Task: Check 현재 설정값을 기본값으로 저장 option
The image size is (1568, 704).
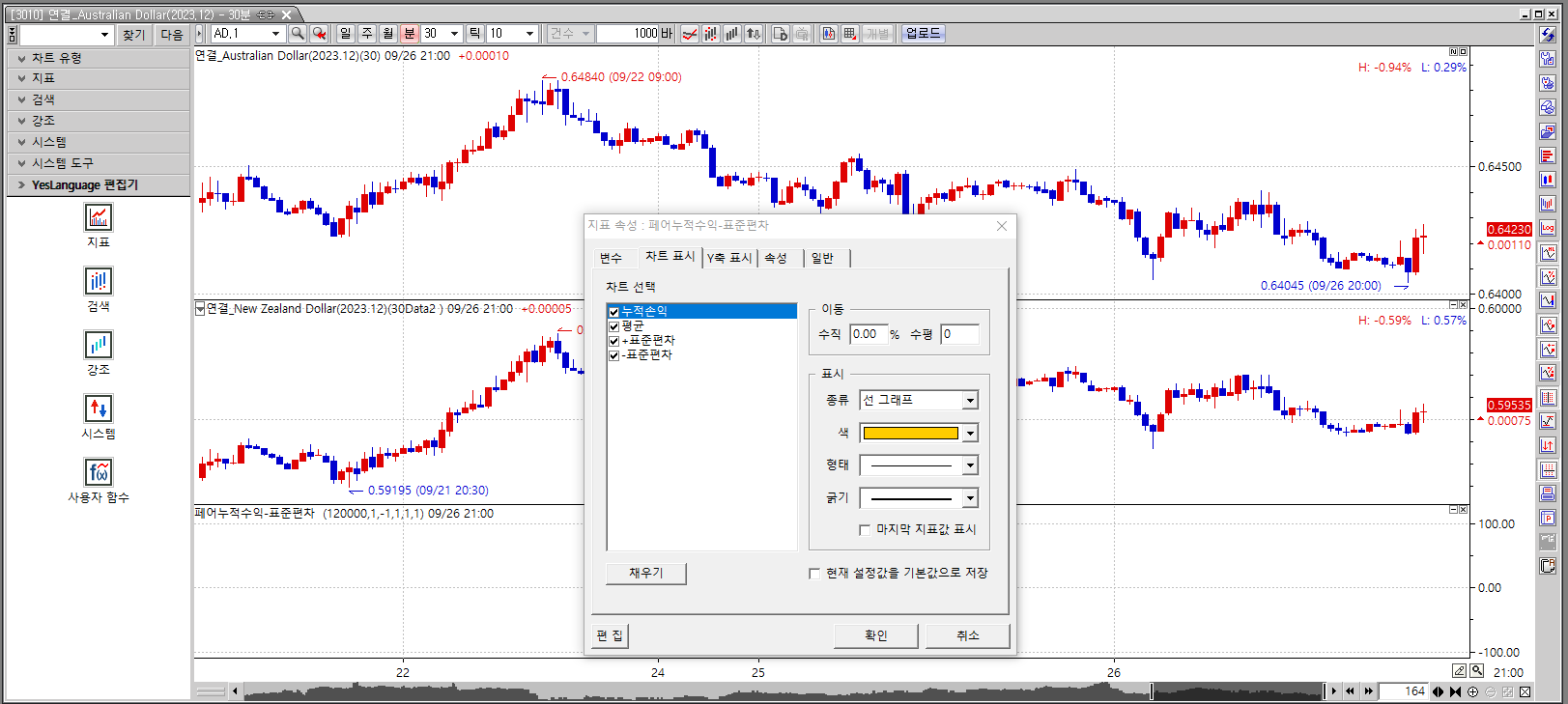Action: (814, 573)
